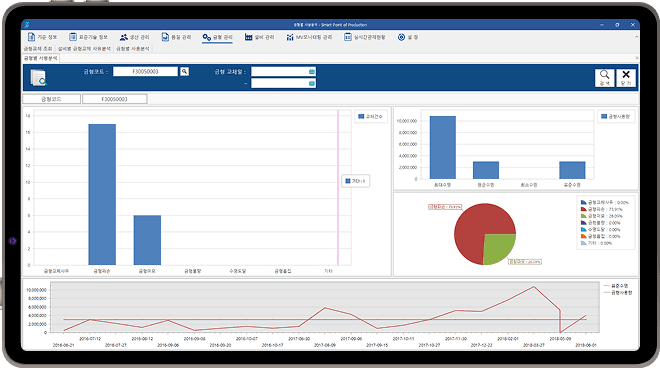Click the 최대수명 bar in the usage chart

click(443, 147)
